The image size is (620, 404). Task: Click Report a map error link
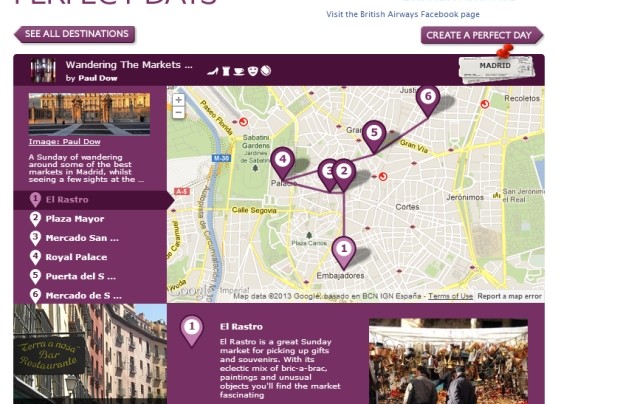(x=509, y=296)
